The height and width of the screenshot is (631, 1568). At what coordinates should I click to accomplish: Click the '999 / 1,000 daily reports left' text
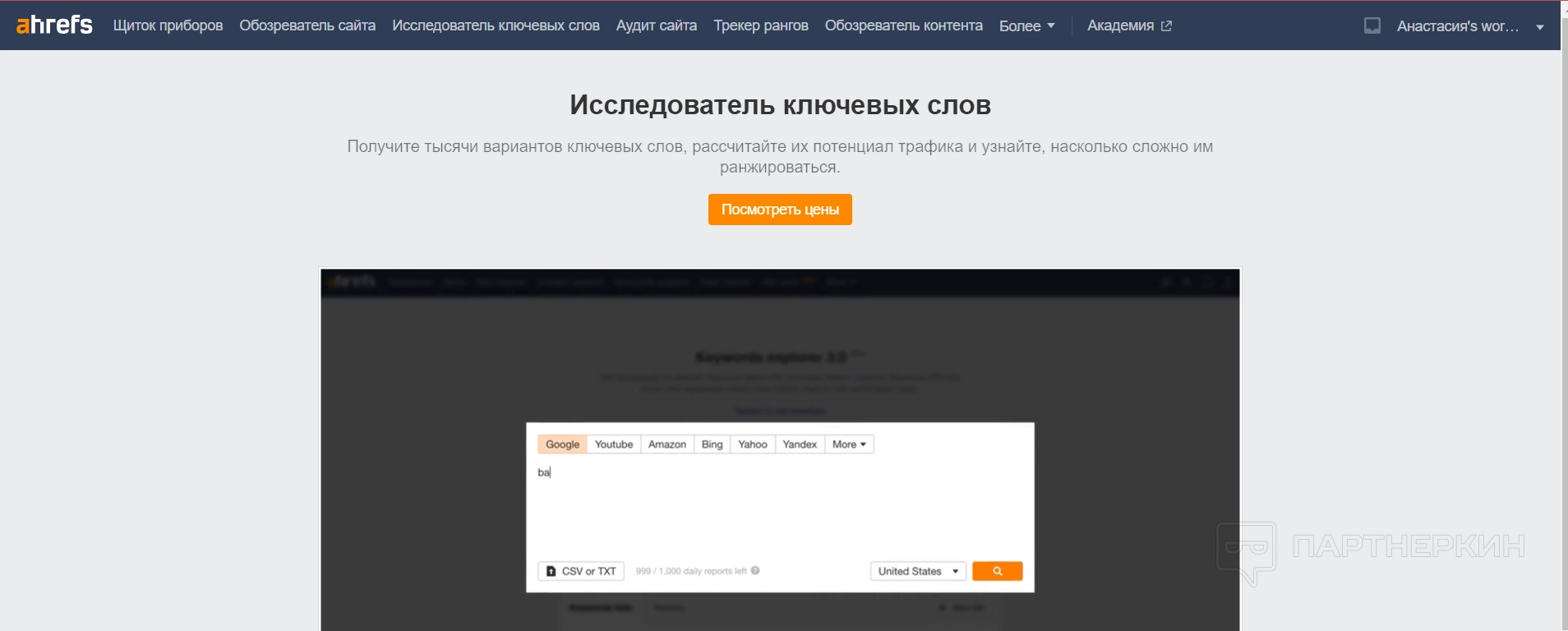click(691, 571)
